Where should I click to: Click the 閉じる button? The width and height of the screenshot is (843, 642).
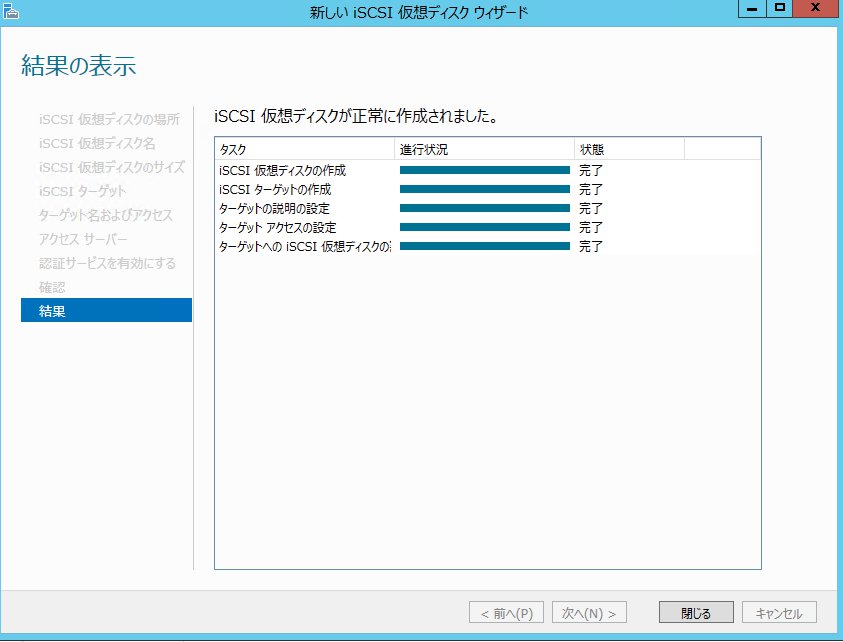click(x=696, y=612)
